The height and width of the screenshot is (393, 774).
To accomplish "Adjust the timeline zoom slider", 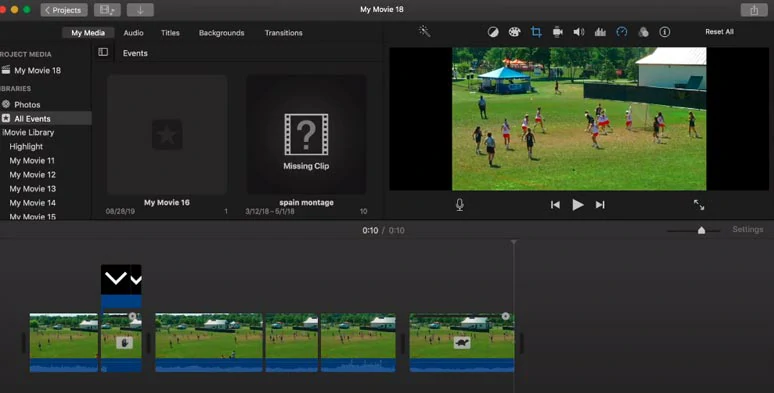I will (701, 230).
